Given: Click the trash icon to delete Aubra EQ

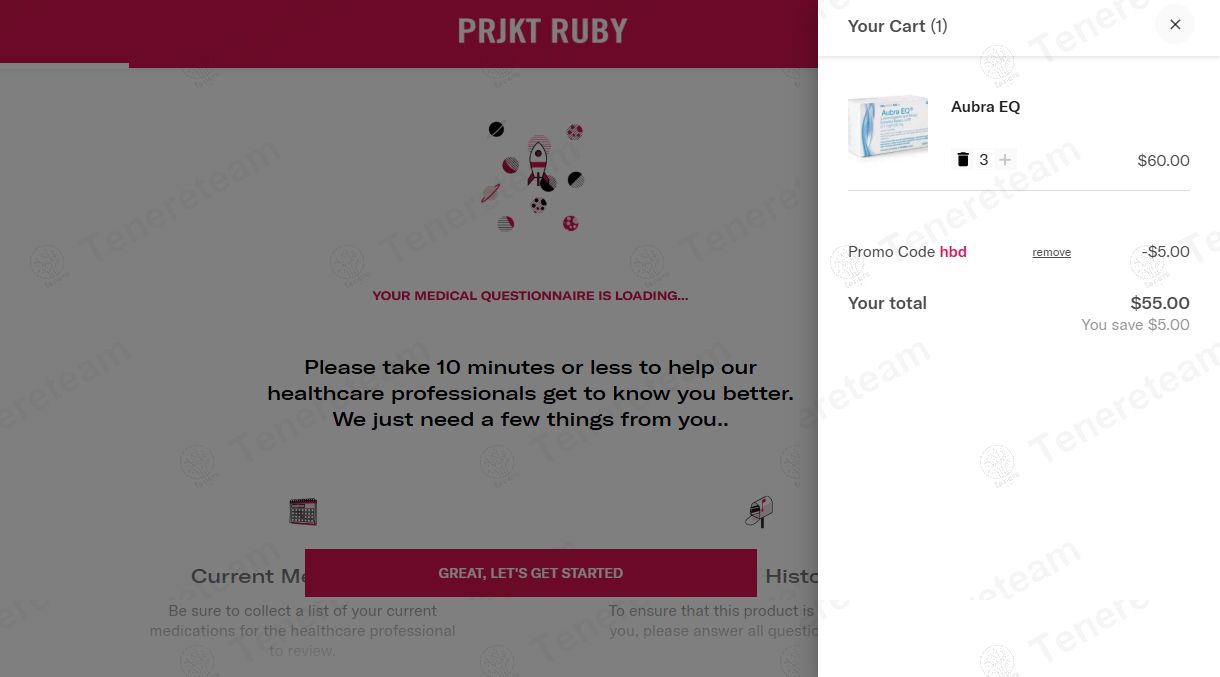Looking at the screenshot, I should click(x=963, y=160).
